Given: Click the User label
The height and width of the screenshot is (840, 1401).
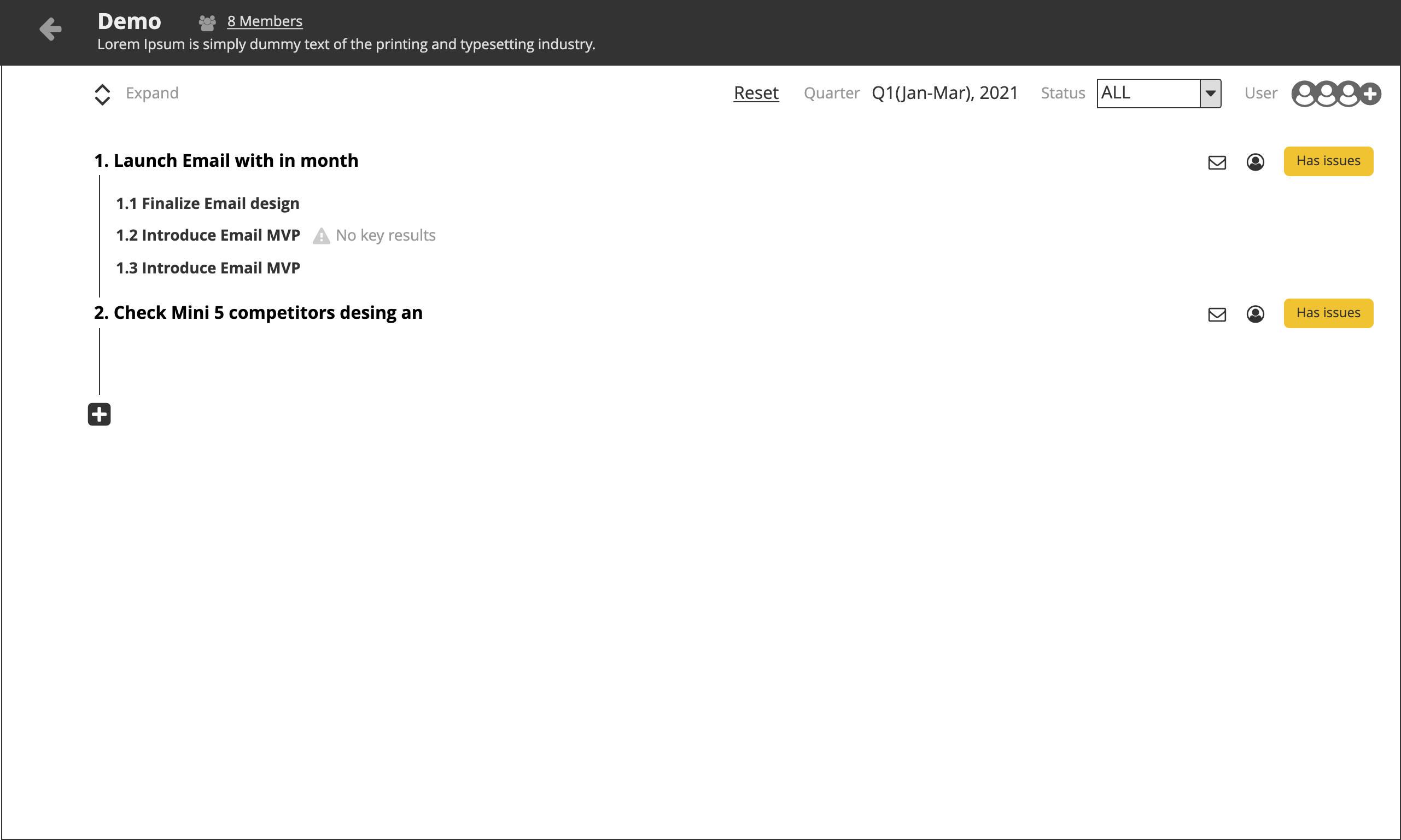Looking at the screenshot, I should 1260,93.
